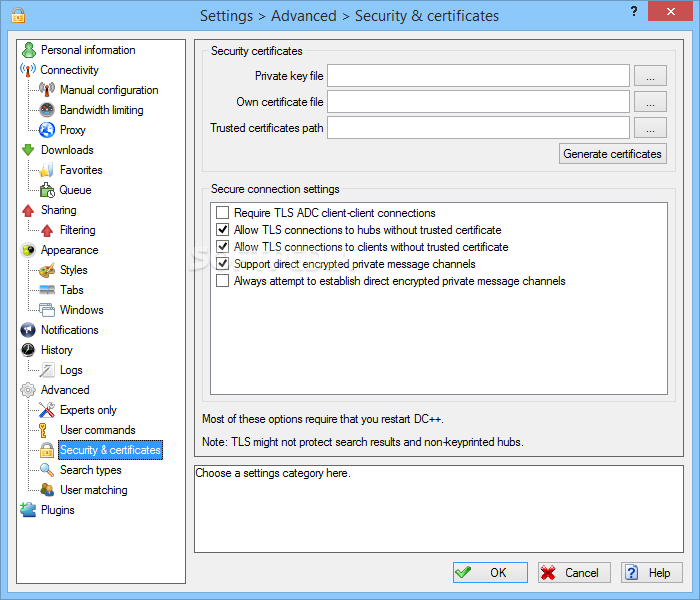The height and width of the screenshot is (600, 700).
Task: Click the Styles palette icon
Action: tap(47, 270)
